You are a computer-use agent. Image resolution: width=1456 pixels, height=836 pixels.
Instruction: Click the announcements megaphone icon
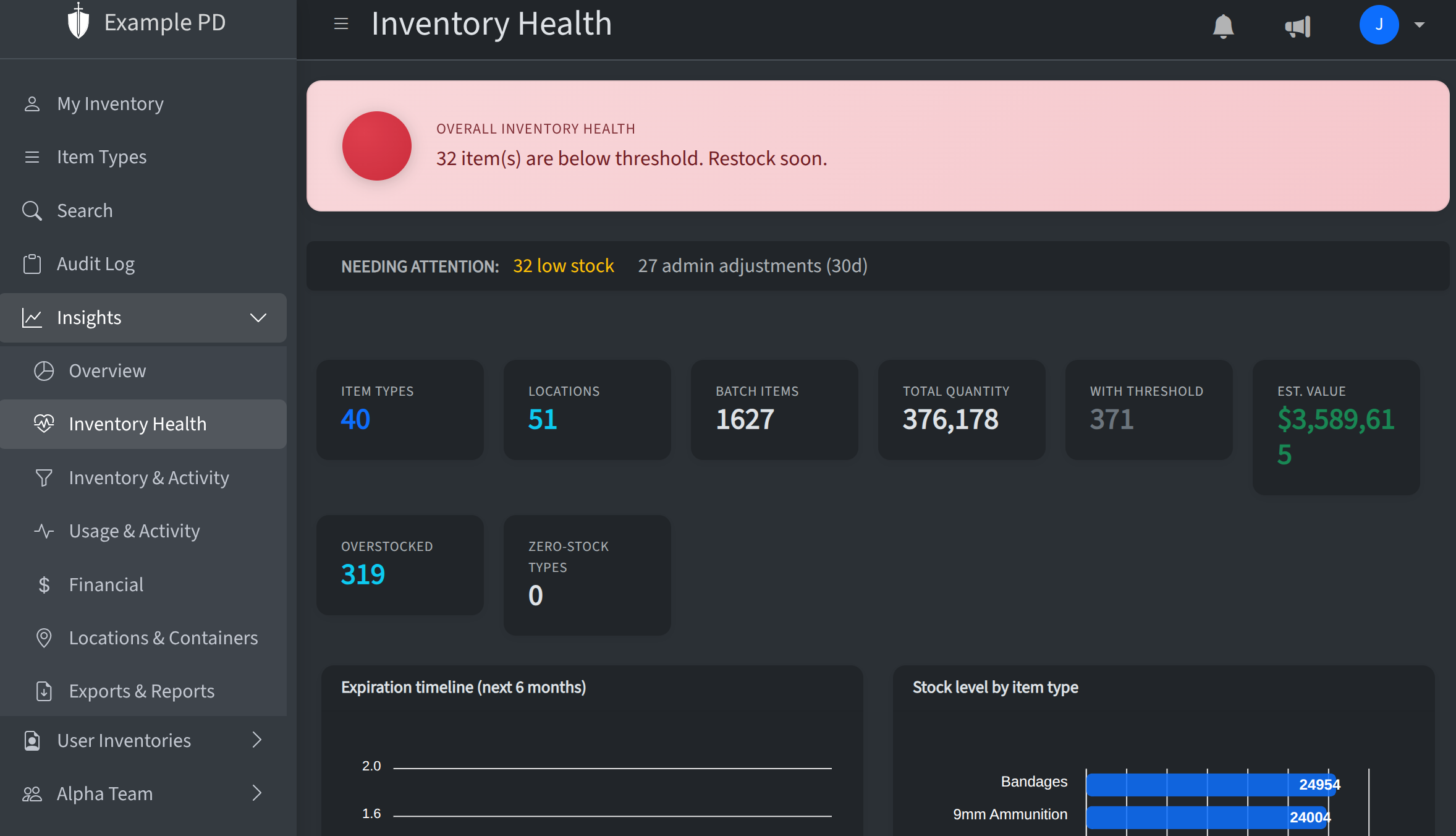pyautogui.click(x=1296, y=25)
